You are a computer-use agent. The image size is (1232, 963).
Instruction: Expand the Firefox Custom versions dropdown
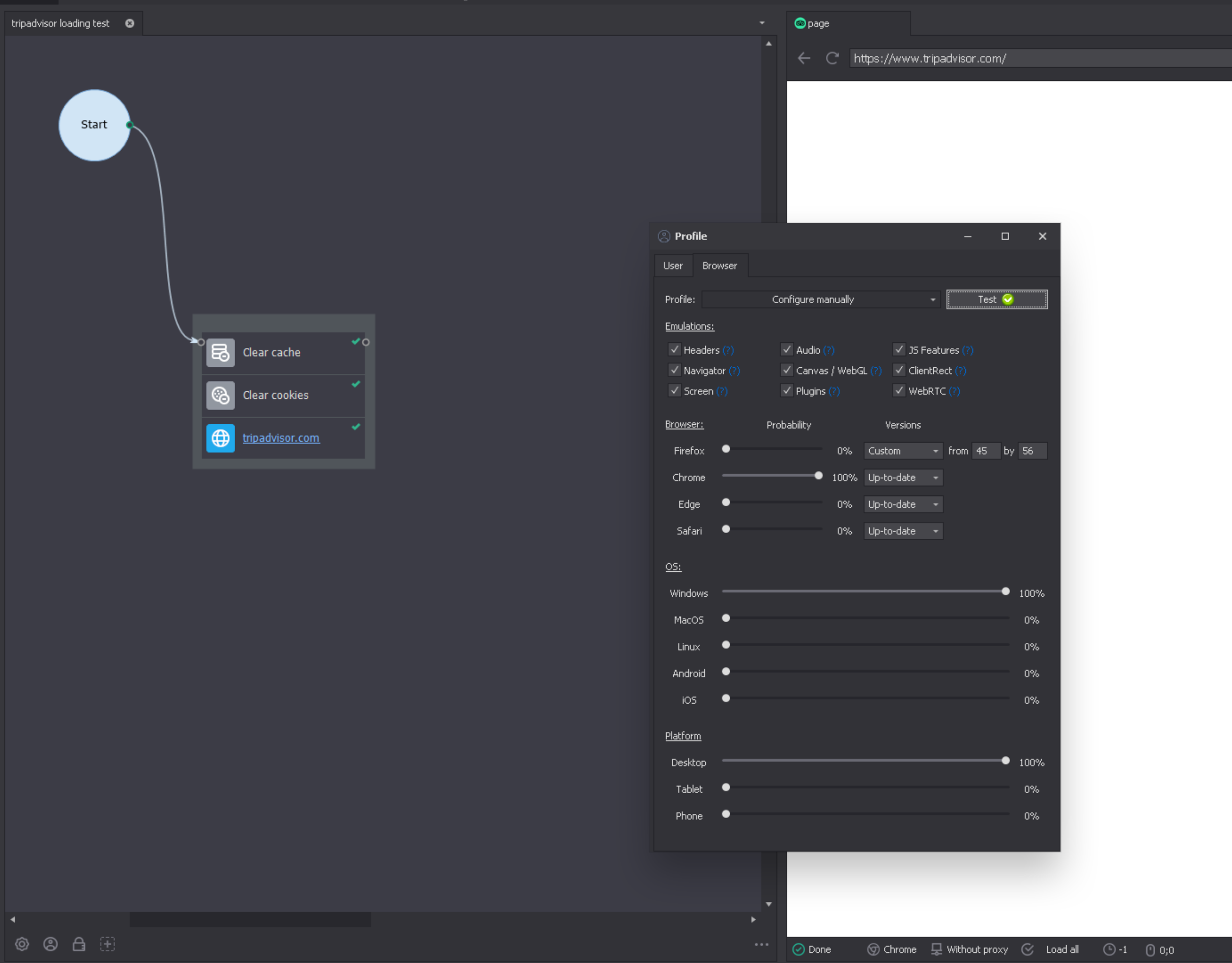coord(903,451)
